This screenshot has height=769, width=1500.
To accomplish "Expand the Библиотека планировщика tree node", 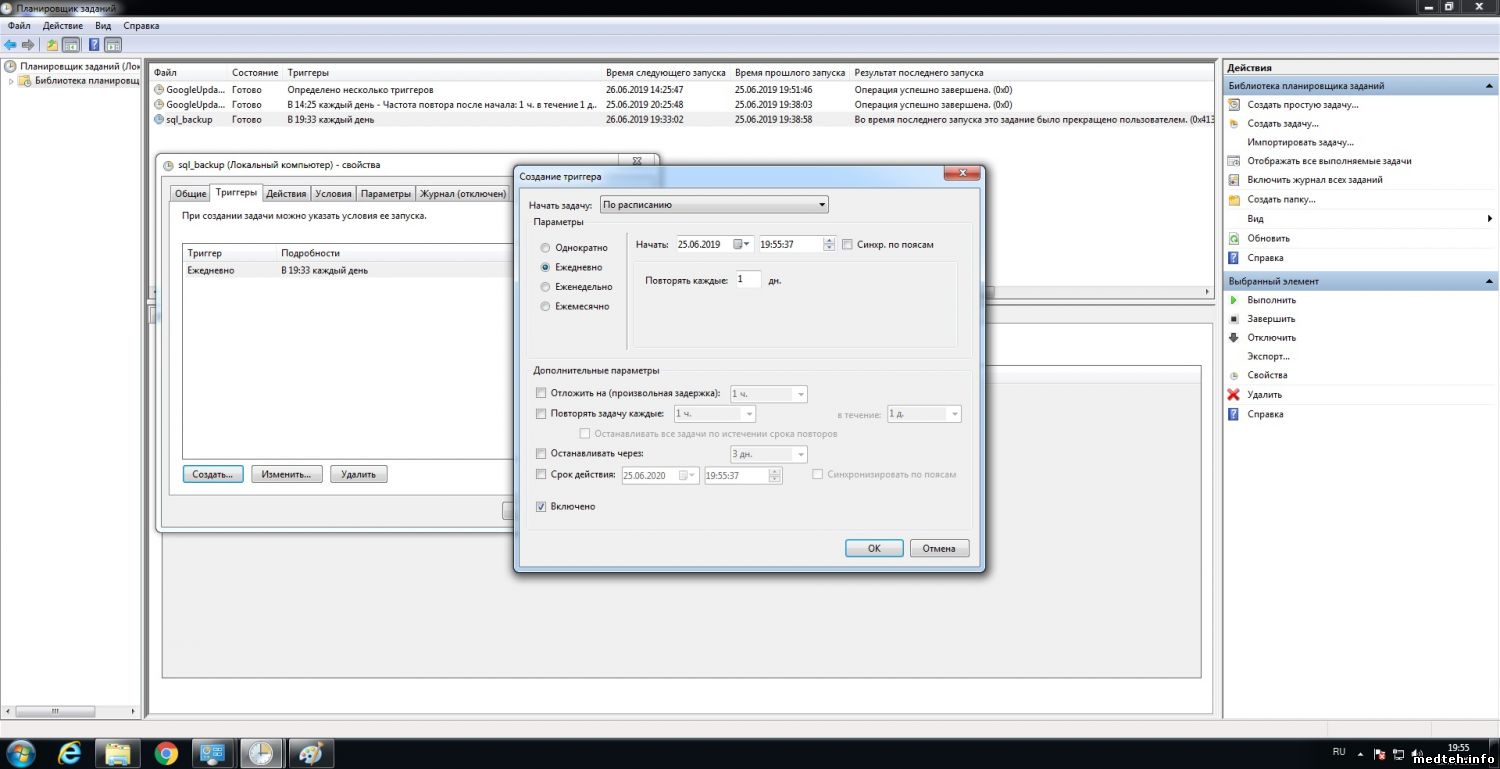I will tap(12, 81).
